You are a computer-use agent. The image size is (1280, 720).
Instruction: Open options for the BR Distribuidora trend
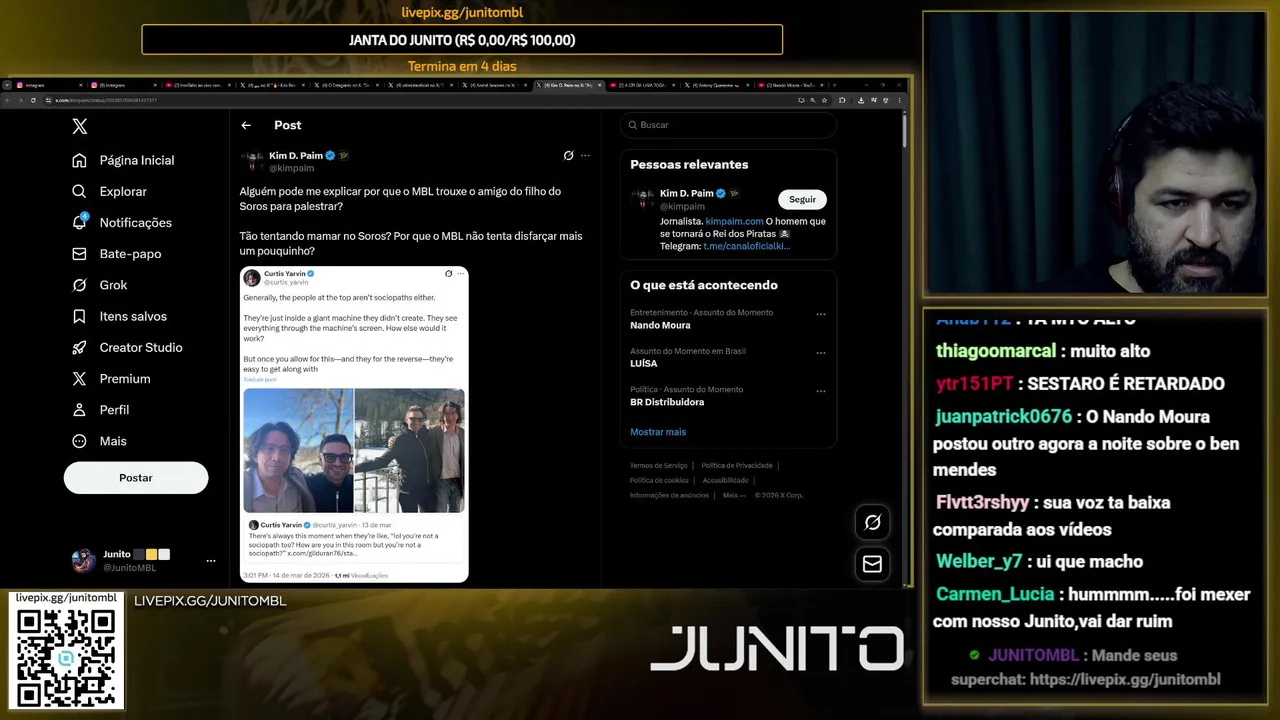(821, 391)
